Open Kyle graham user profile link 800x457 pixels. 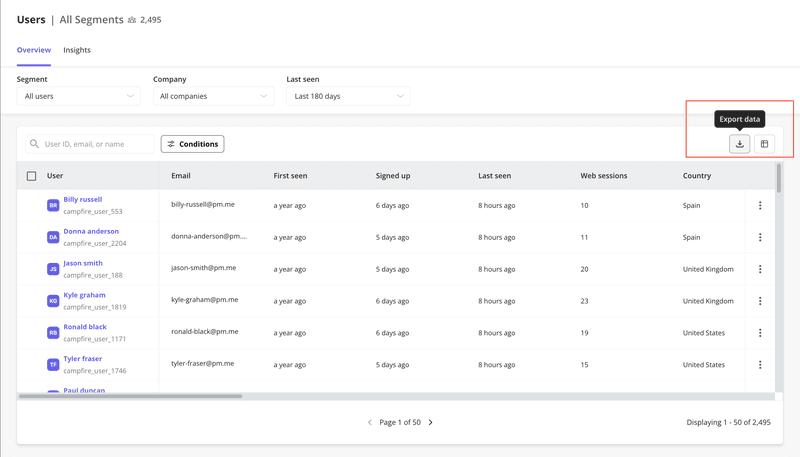pos(84,295)
